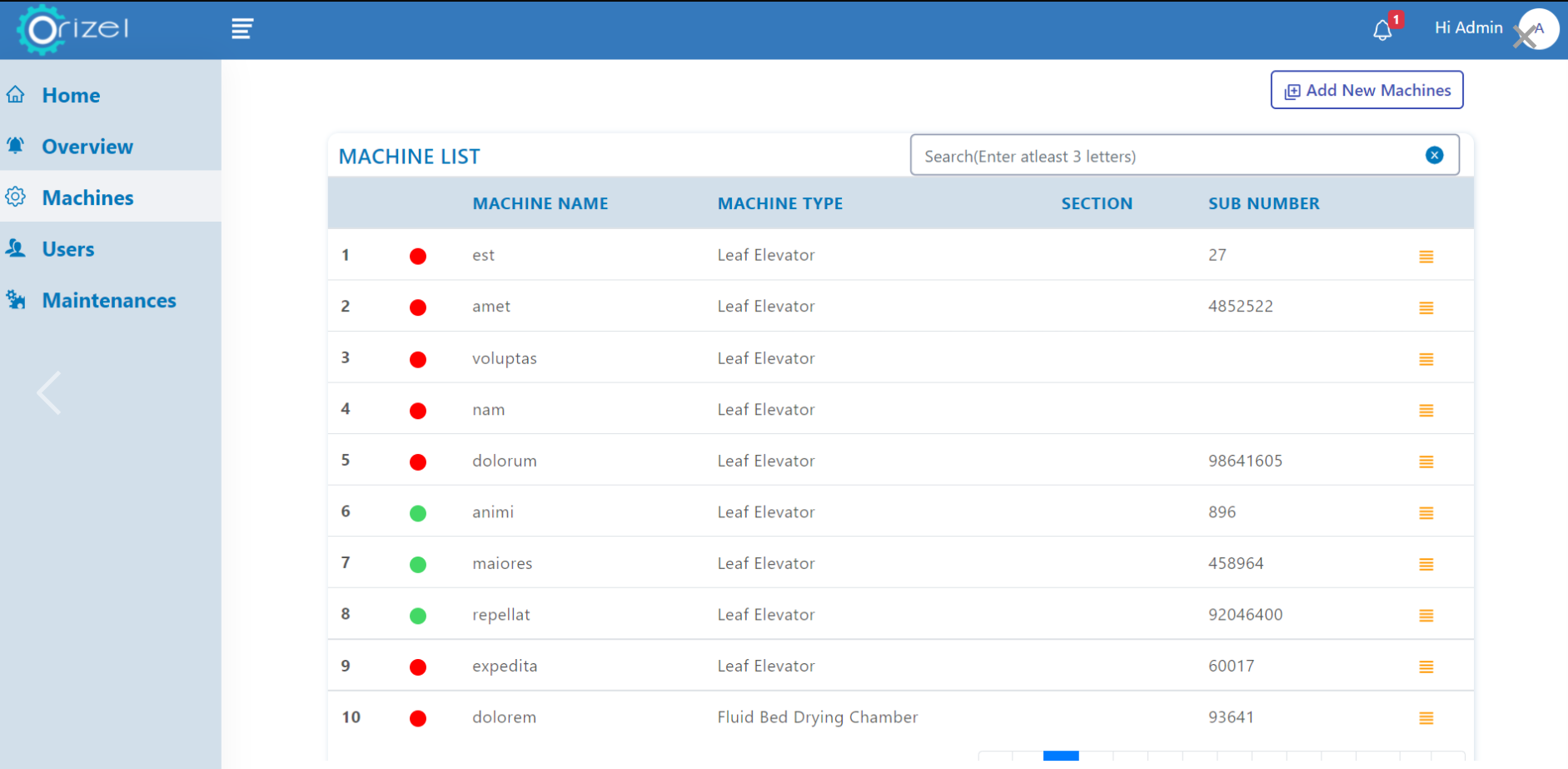Click the Orizel gear logo

point(42,30)
